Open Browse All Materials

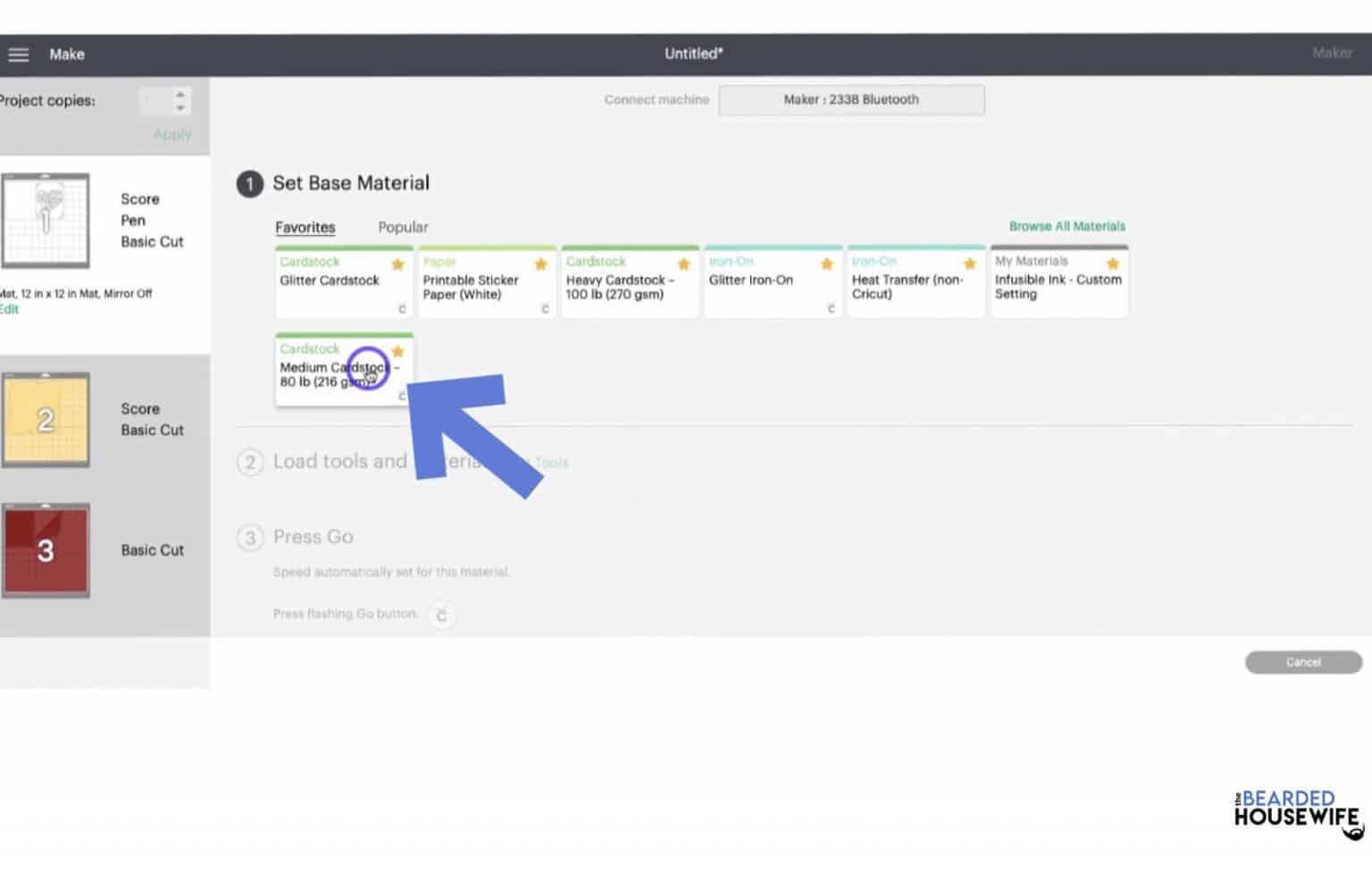1067,227
